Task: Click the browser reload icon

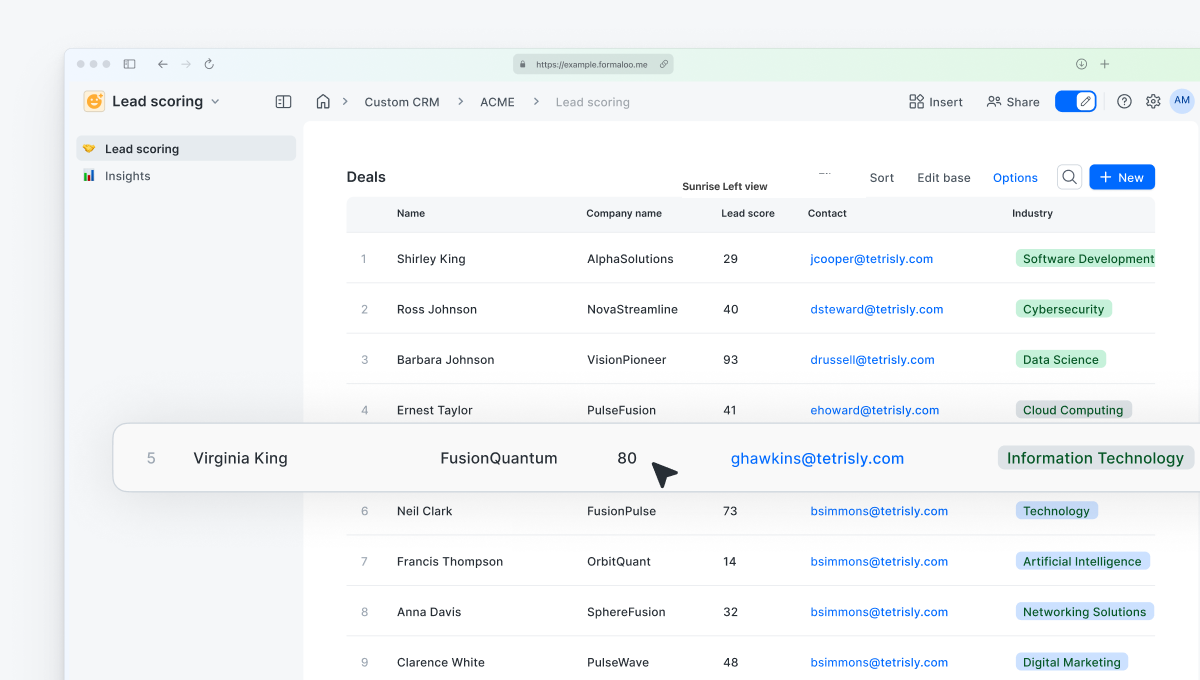Action: tap(209, 64)
